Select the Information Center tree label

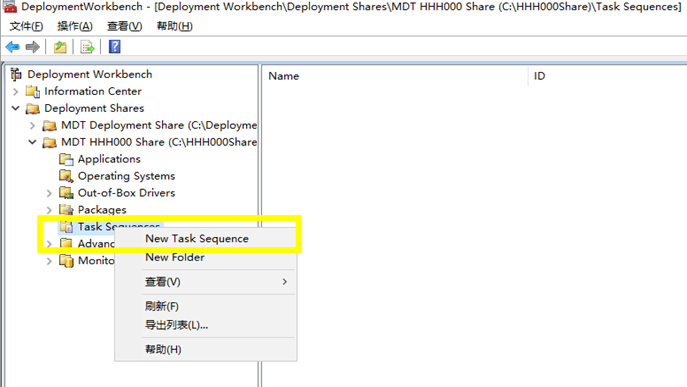click(93, 91)
